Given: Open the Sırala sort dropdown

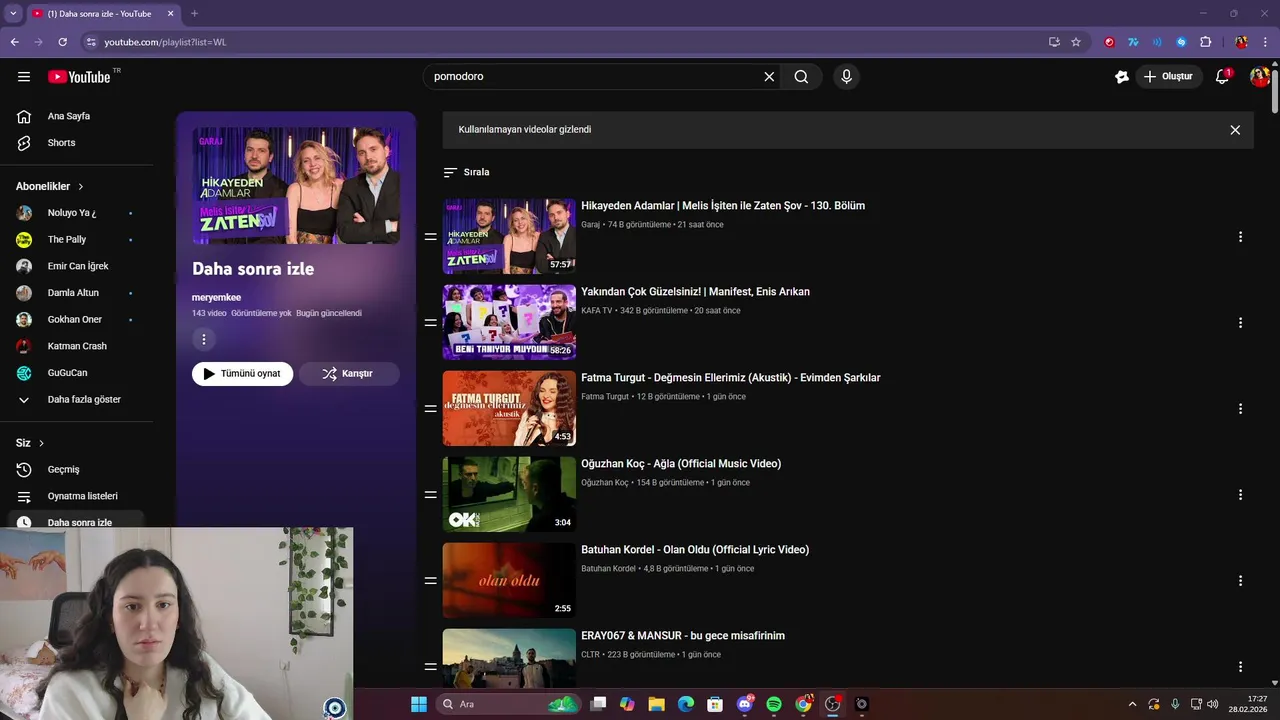Looking at the screenshot, I should coord(466,172).
